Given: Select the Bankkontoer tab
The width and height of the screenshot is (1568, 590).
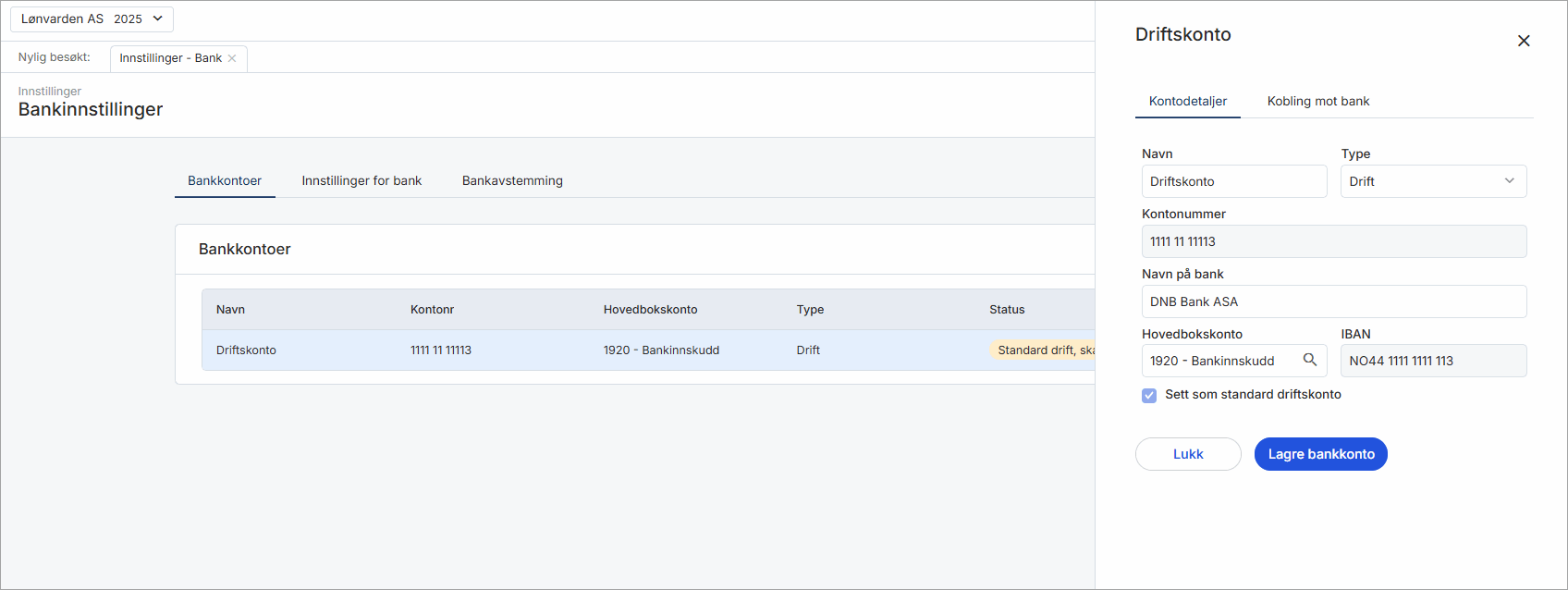Looking at the screenshot, I should pyautogui.click(x=225, y=180).
